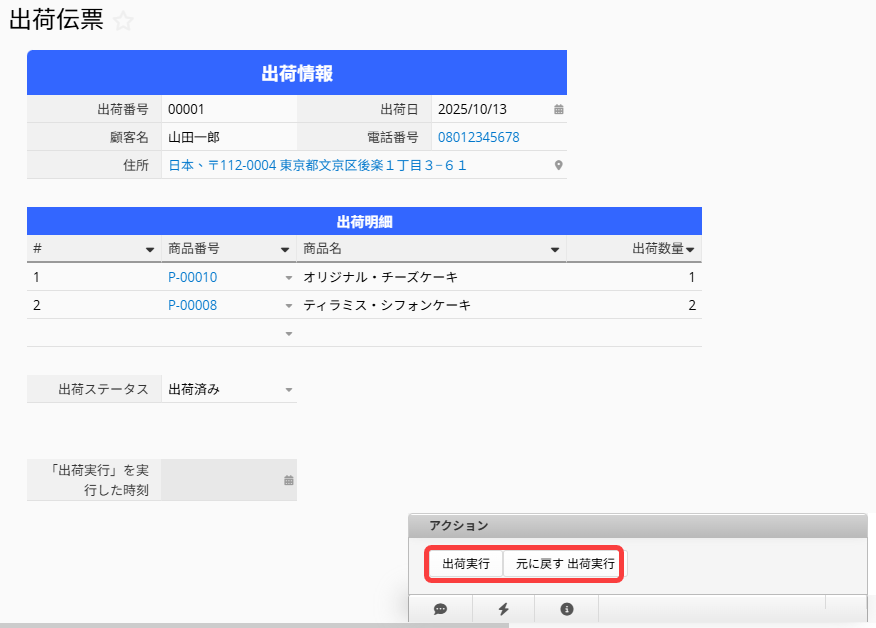Open the 商品名 column header dropdown

[x=555, y=249]
